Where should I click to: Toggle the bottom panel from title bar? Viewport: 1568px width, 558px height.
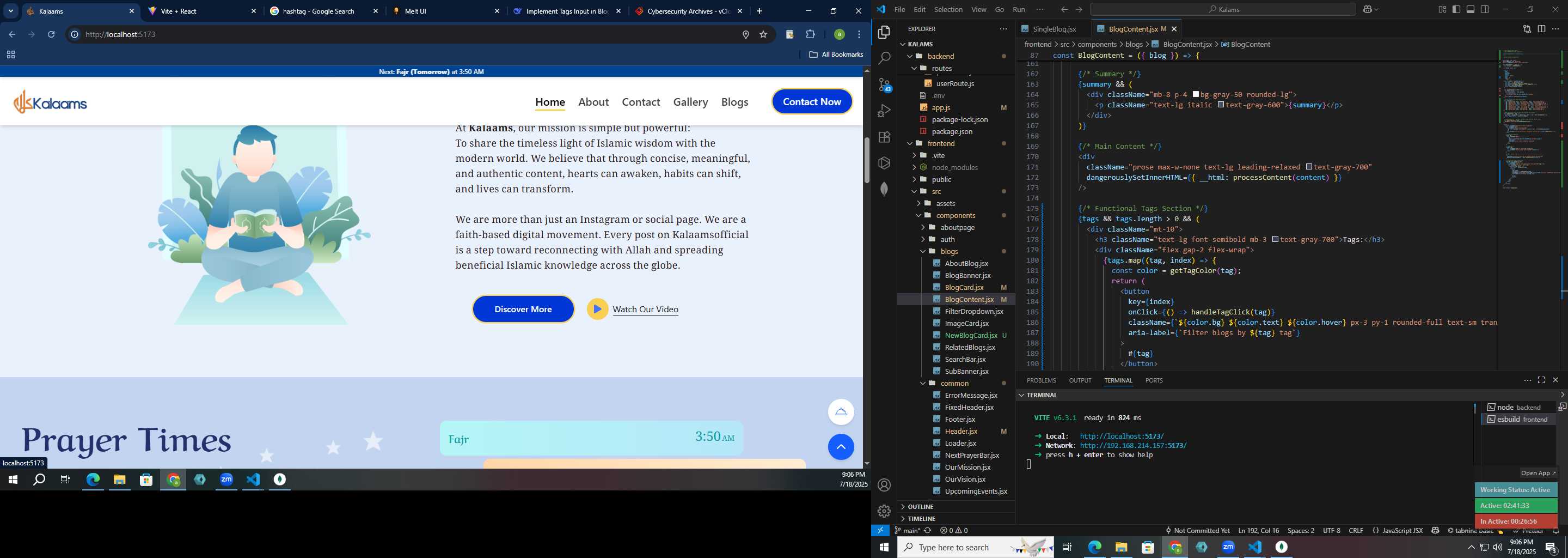click(x=1471, y=9)
